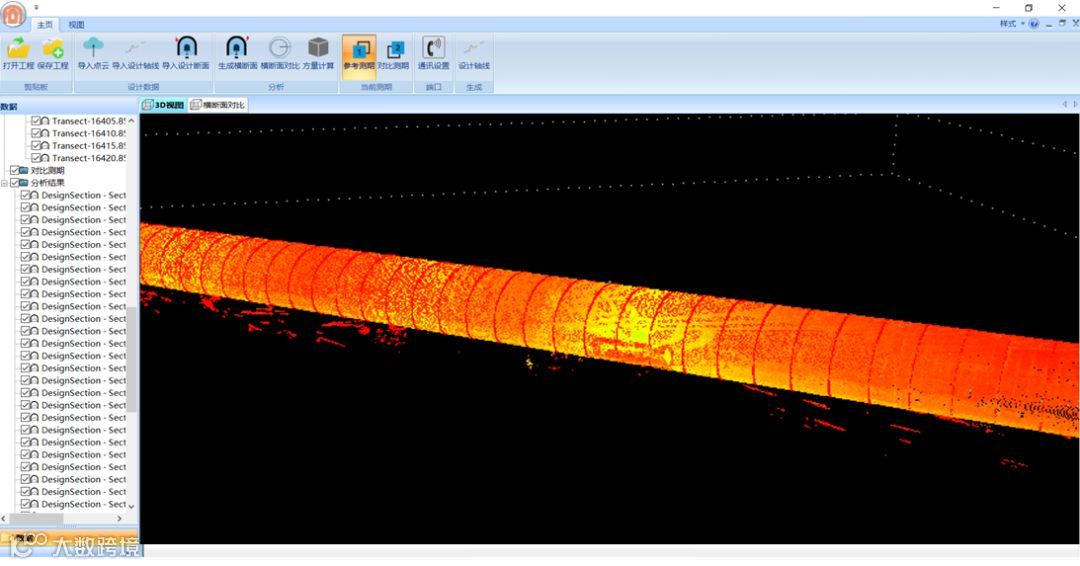
Task: Open 通讯设置 communication settings
Action: pos(433,54)
